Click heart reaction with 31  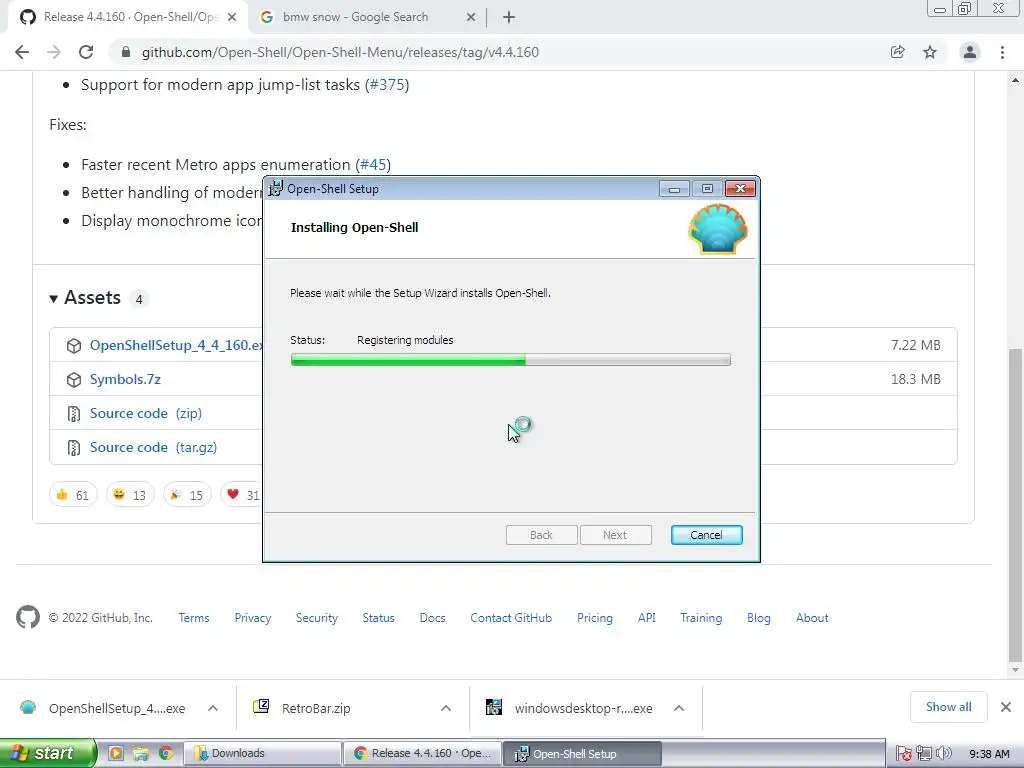click(x=242, y=494)
